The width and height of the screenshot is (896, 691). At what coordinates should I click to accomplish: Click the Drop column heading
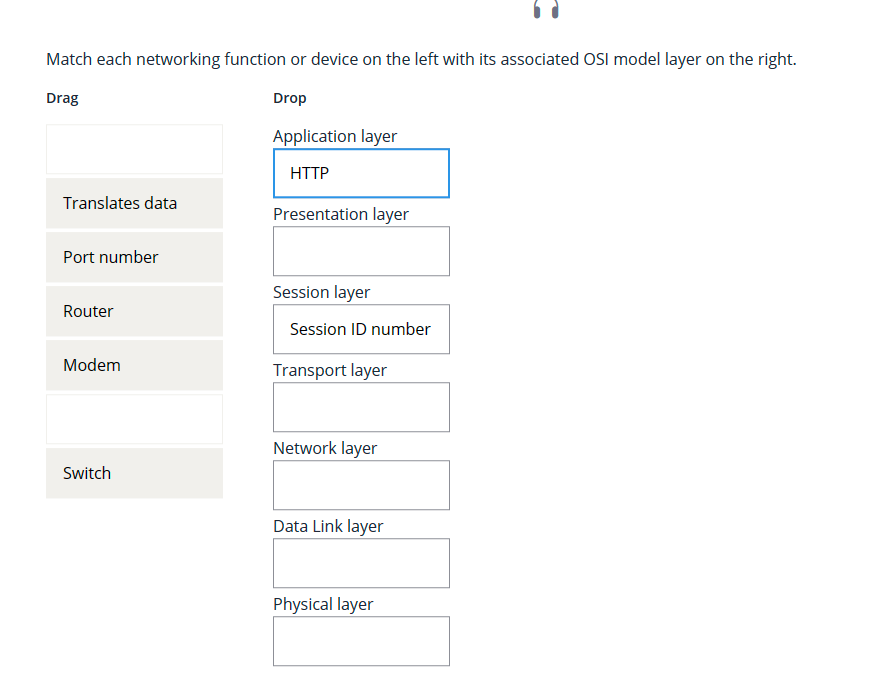pyautogui.click(x=288, y=98)
